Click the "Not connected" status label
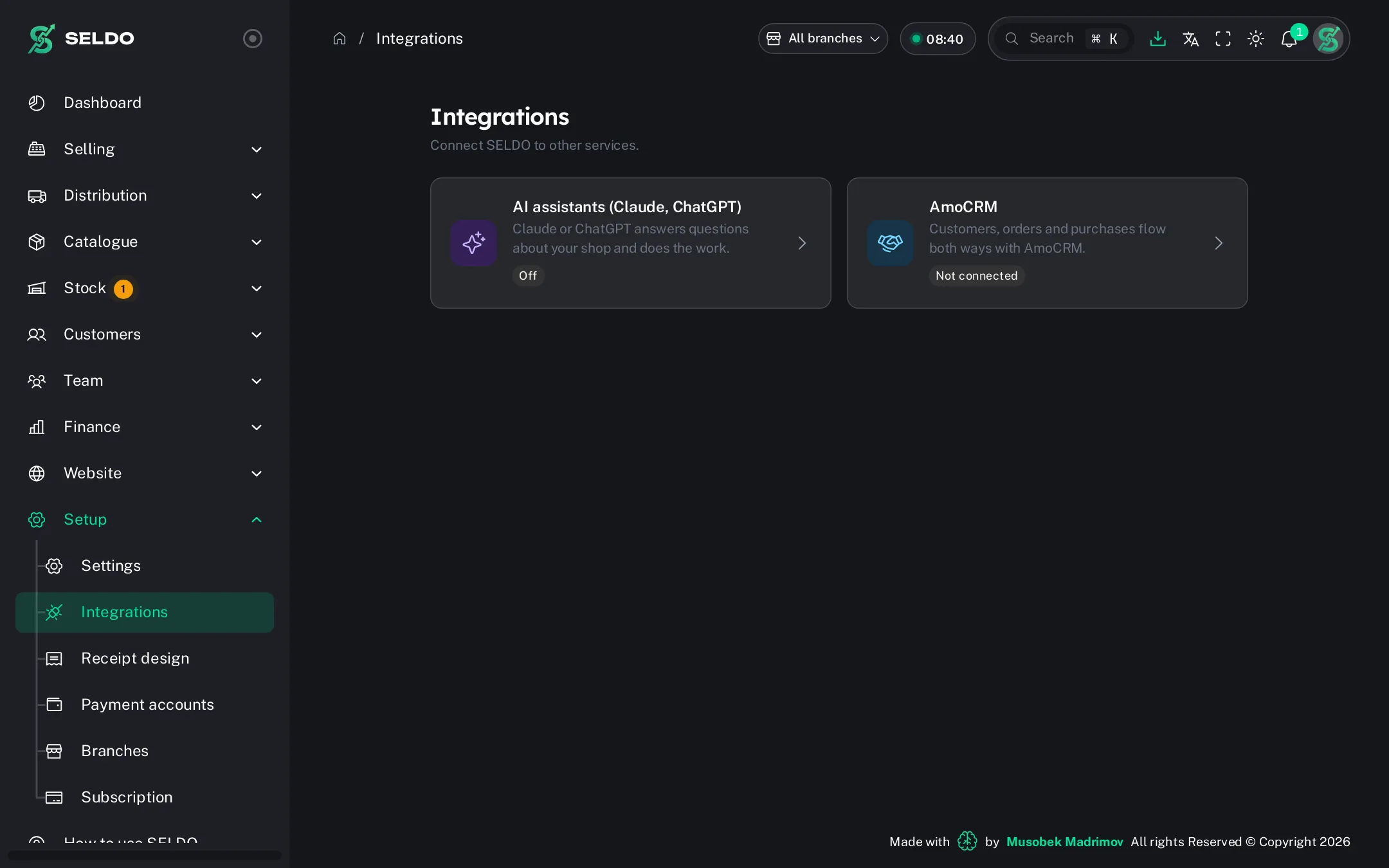The height and width of the screenshot is (868, 1389). coord(976,276)
